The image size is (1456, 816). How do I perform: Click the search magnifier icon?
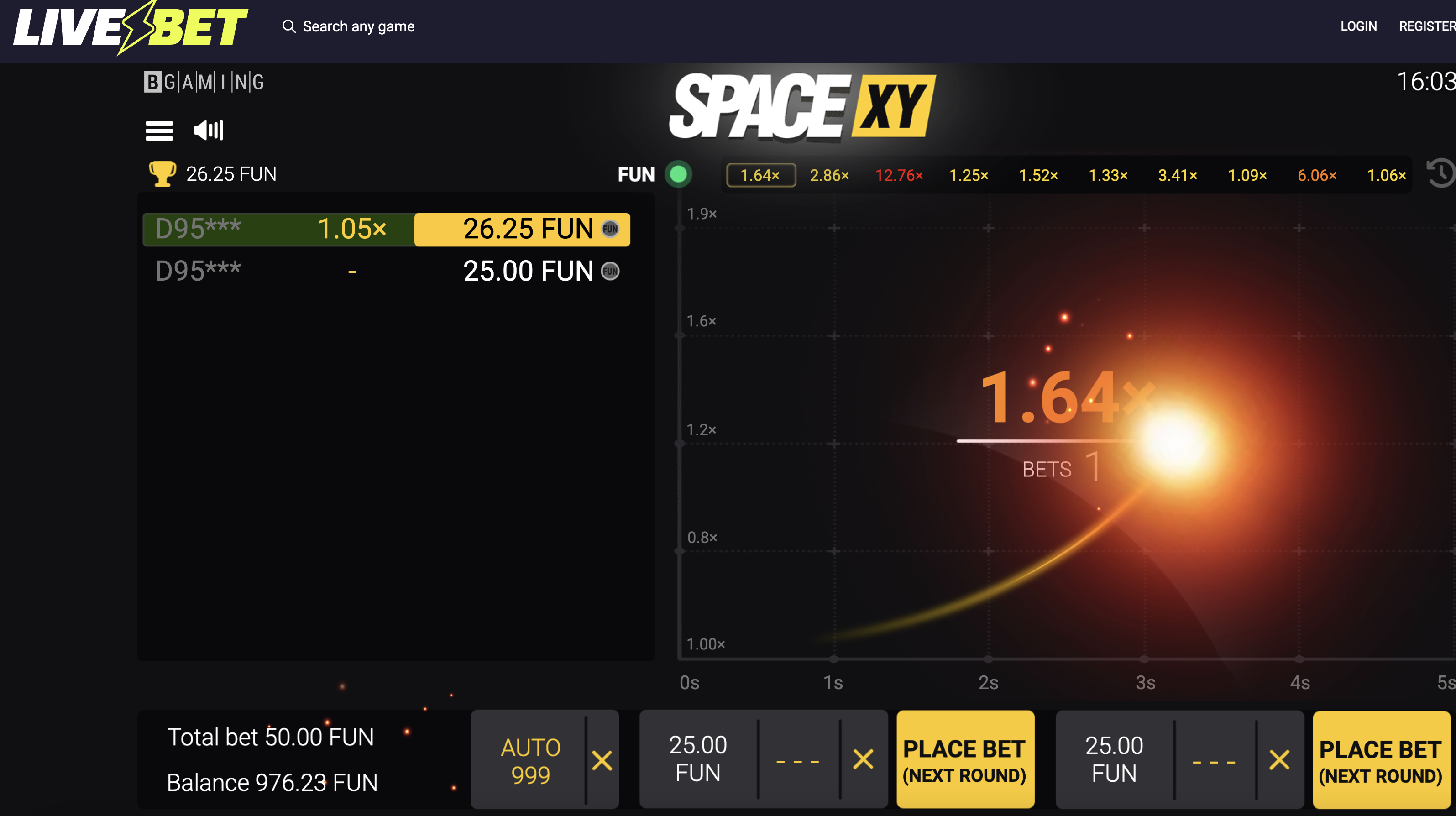tap(289, 26)
